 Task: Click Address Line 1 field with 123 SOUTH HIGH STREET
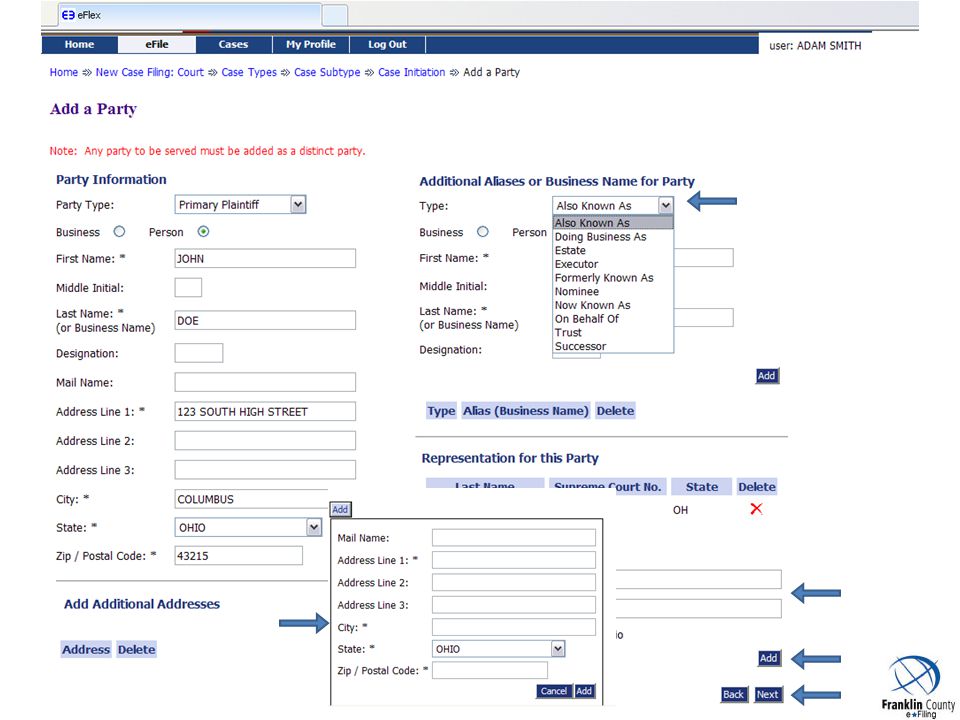[265, 411]
